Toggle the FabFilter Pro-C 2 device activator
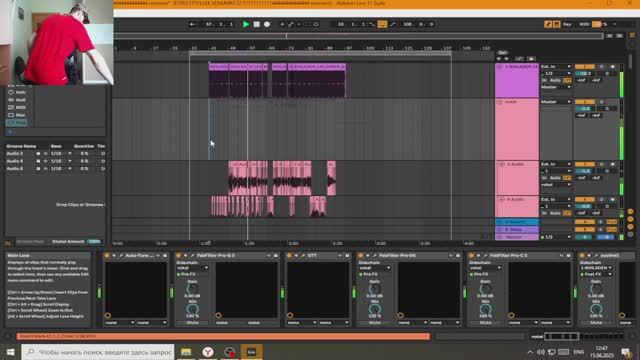640x360 pixels. click(x=471, y=256)
